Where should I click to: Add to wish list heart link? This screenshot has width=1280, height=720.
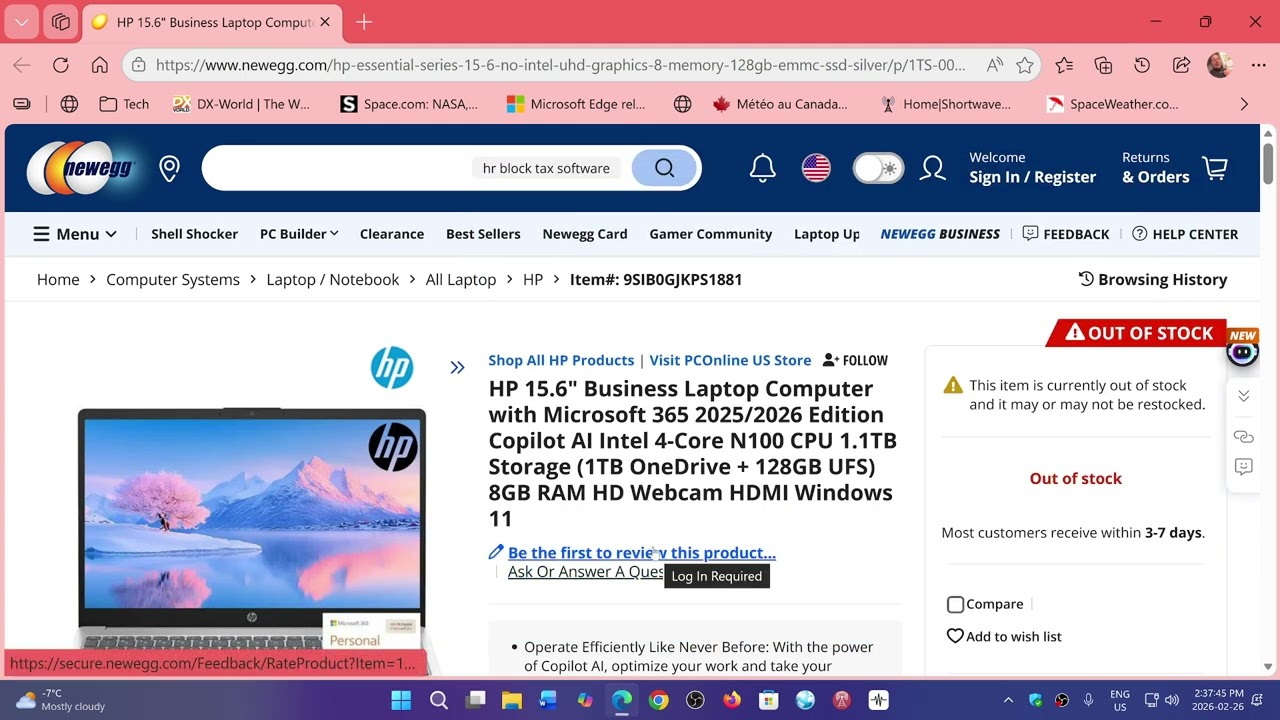[1004, 636]
